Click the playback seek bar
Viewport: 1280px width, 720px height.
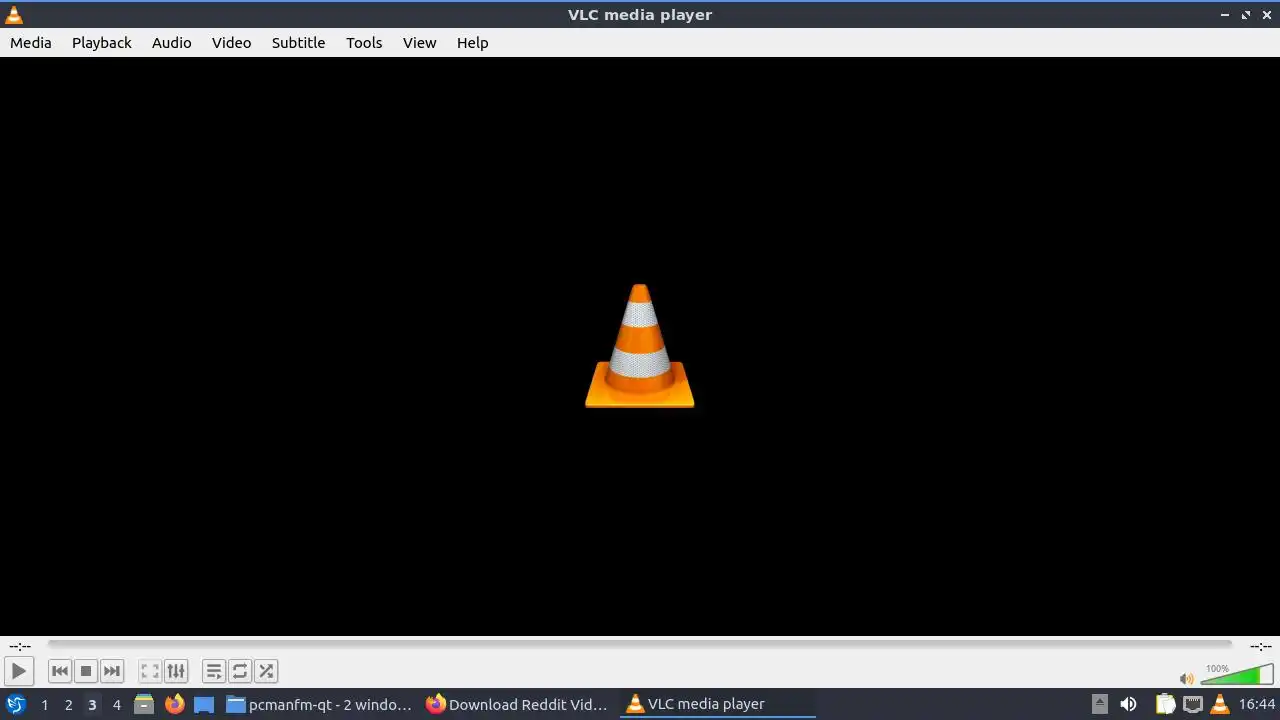640,645
